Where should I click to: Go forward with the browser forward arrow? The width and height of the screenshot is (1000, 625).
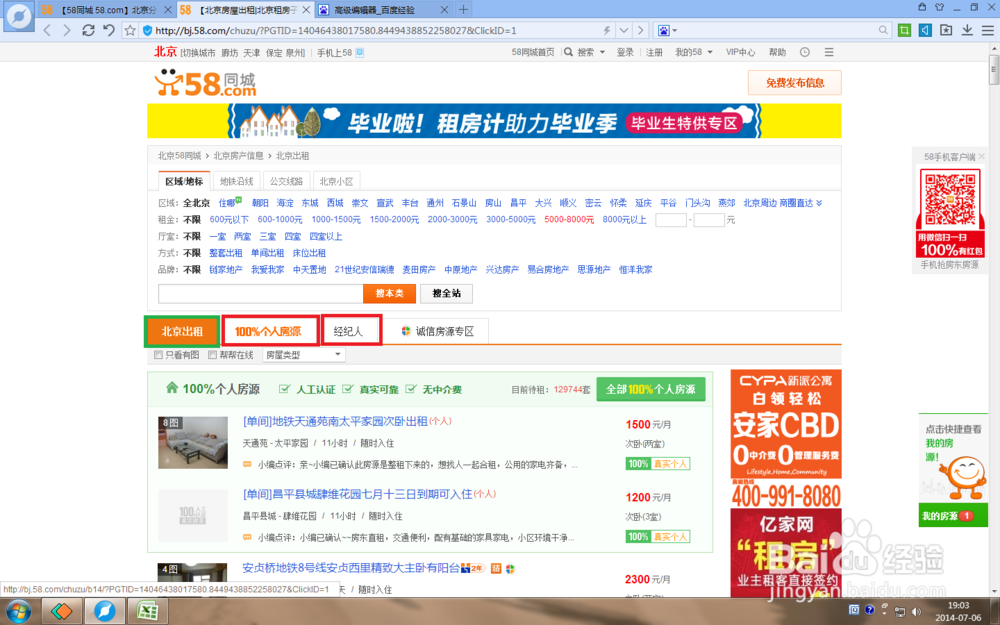click(66, 30)
